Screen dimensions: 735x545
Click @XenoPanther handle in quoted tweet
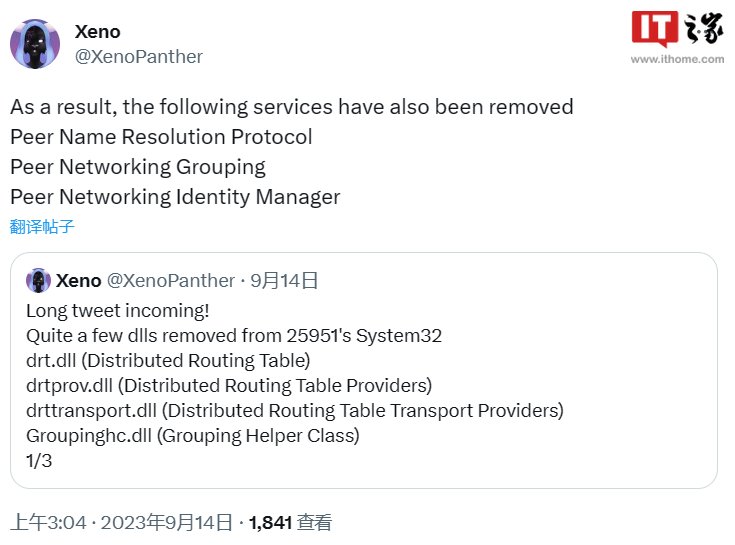coord(171,281)
